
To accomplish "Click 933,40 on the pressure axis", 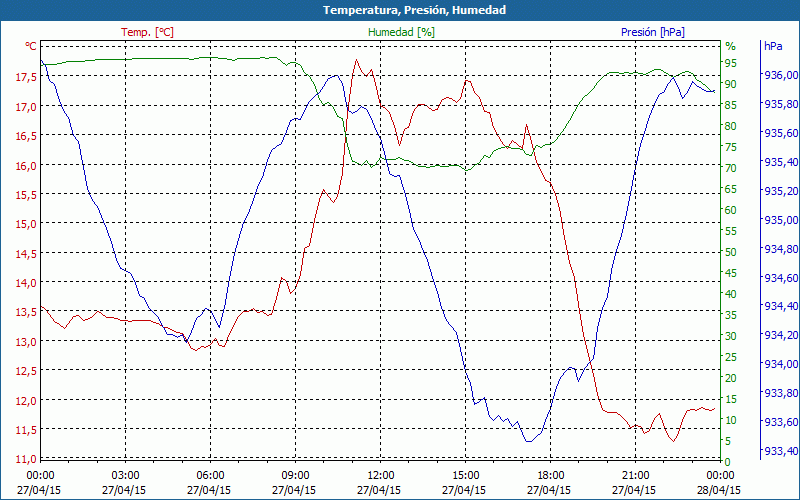I will (779, 451).
